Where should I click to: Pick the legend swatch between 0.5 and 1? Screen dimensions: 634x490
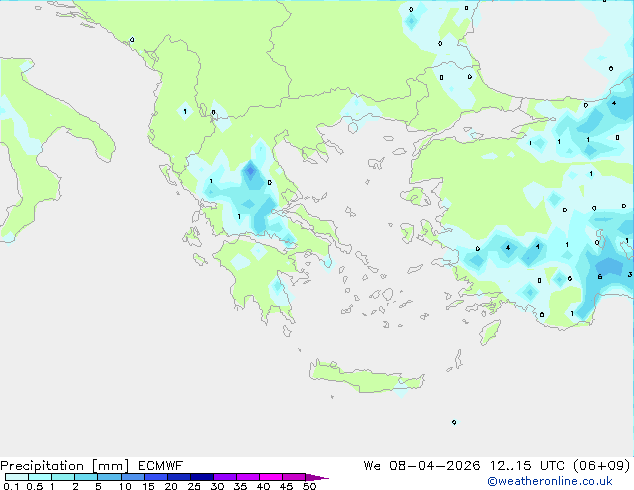tap(40, 477)
